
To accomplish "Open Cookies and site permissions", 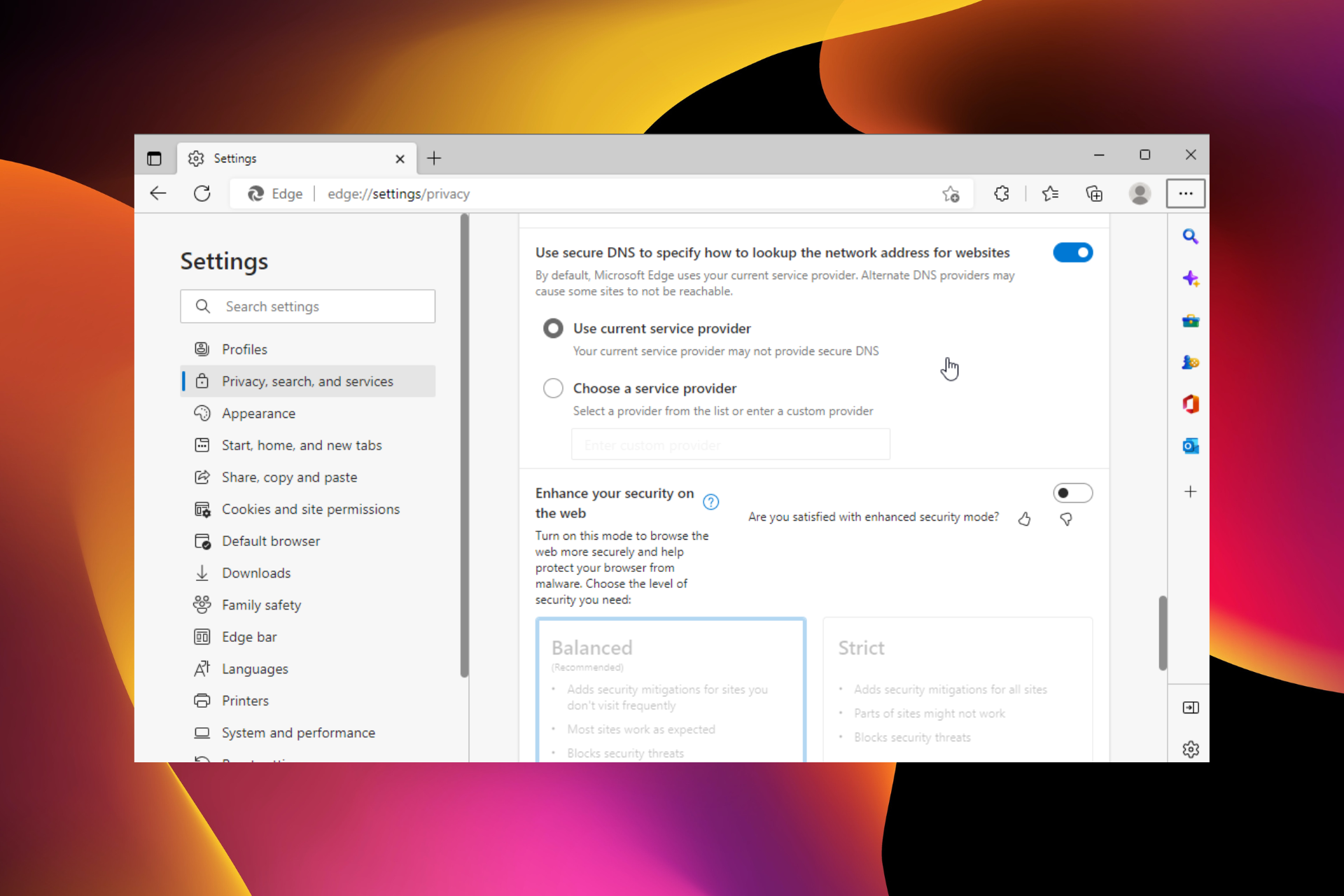I will [307, 509].
